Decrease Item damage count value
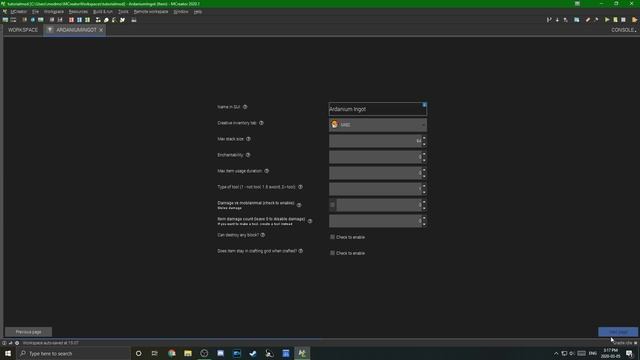Viewport: 640px width, 360px height. 424,224
